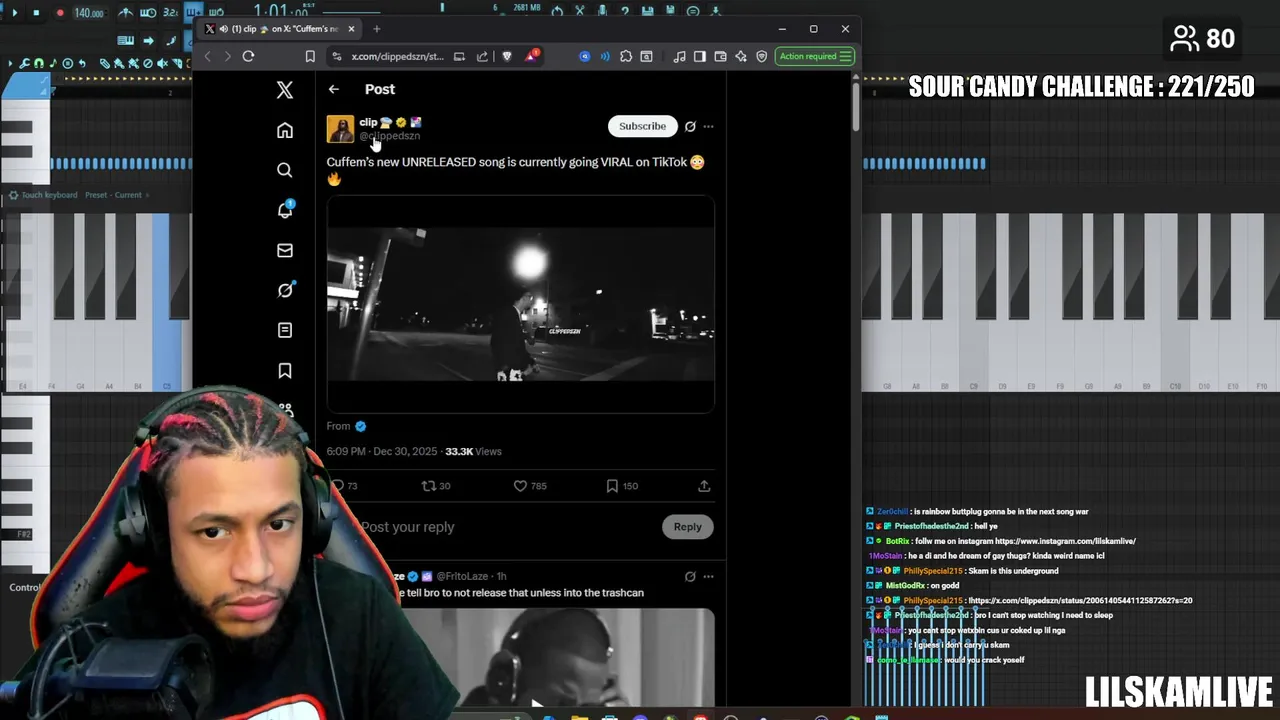Viewport: 1280px width, 720px height.
Task: Open more options on FritoLaze's reply
Action: point(708,577)
